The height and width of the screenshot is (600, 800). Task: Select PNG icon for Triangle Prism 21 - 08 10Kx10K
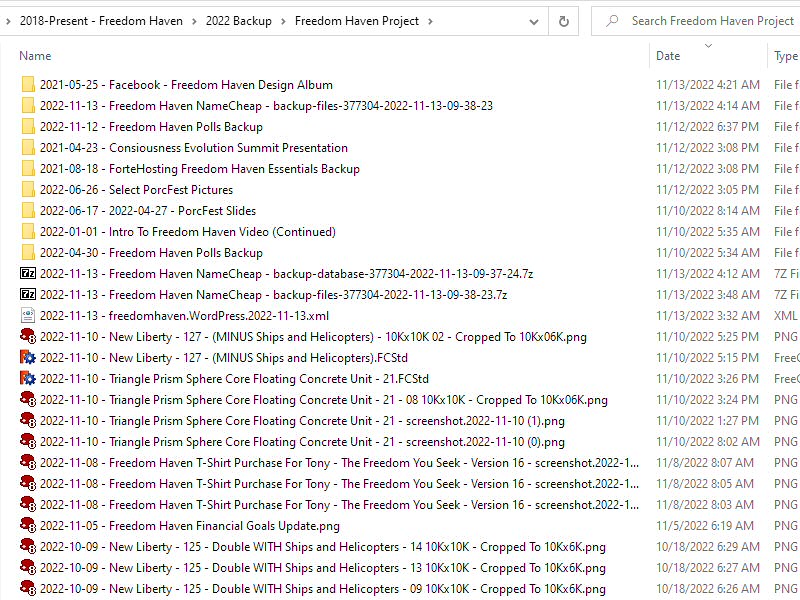point(28,399)
